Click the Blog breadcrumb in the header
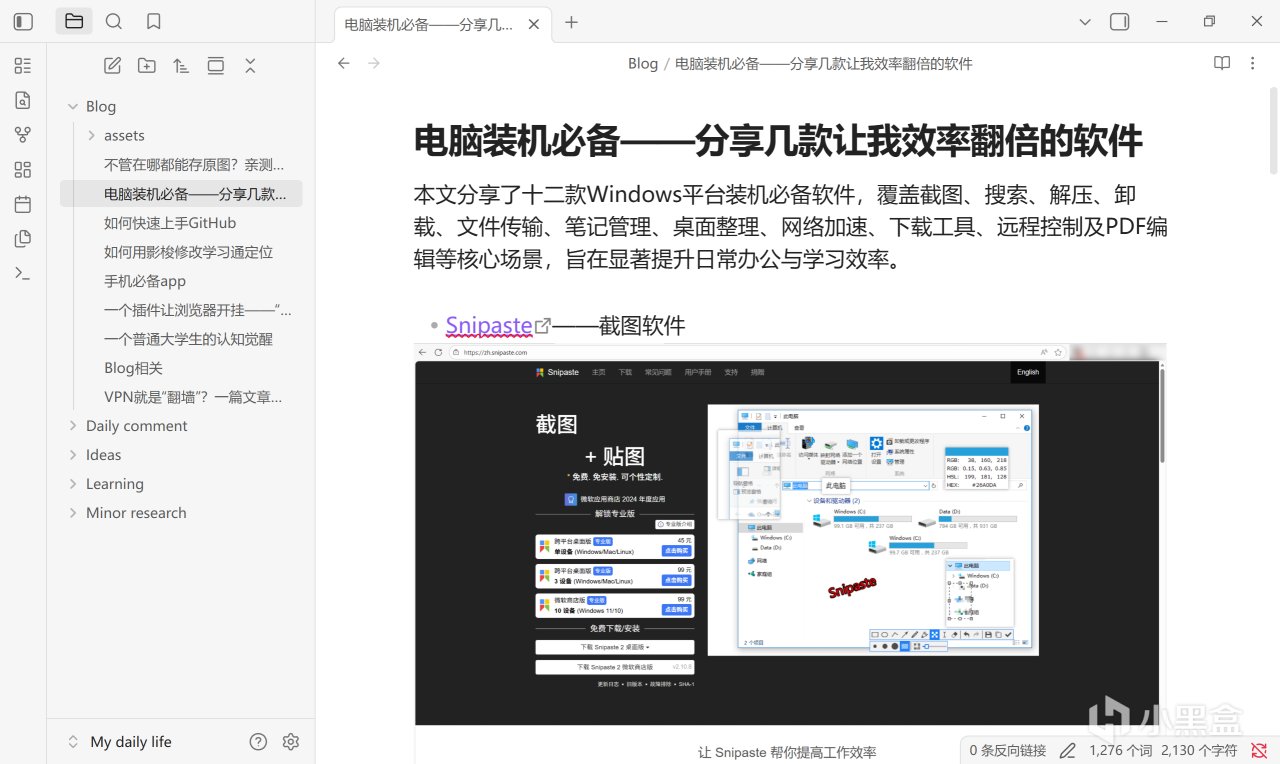 643,64
